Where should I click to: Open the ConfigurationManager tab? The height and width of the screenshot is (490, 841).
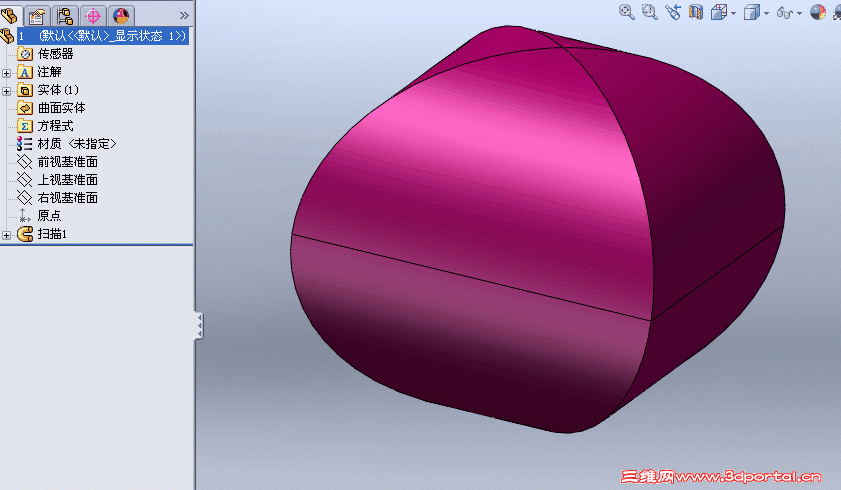(x=65, y=16)
